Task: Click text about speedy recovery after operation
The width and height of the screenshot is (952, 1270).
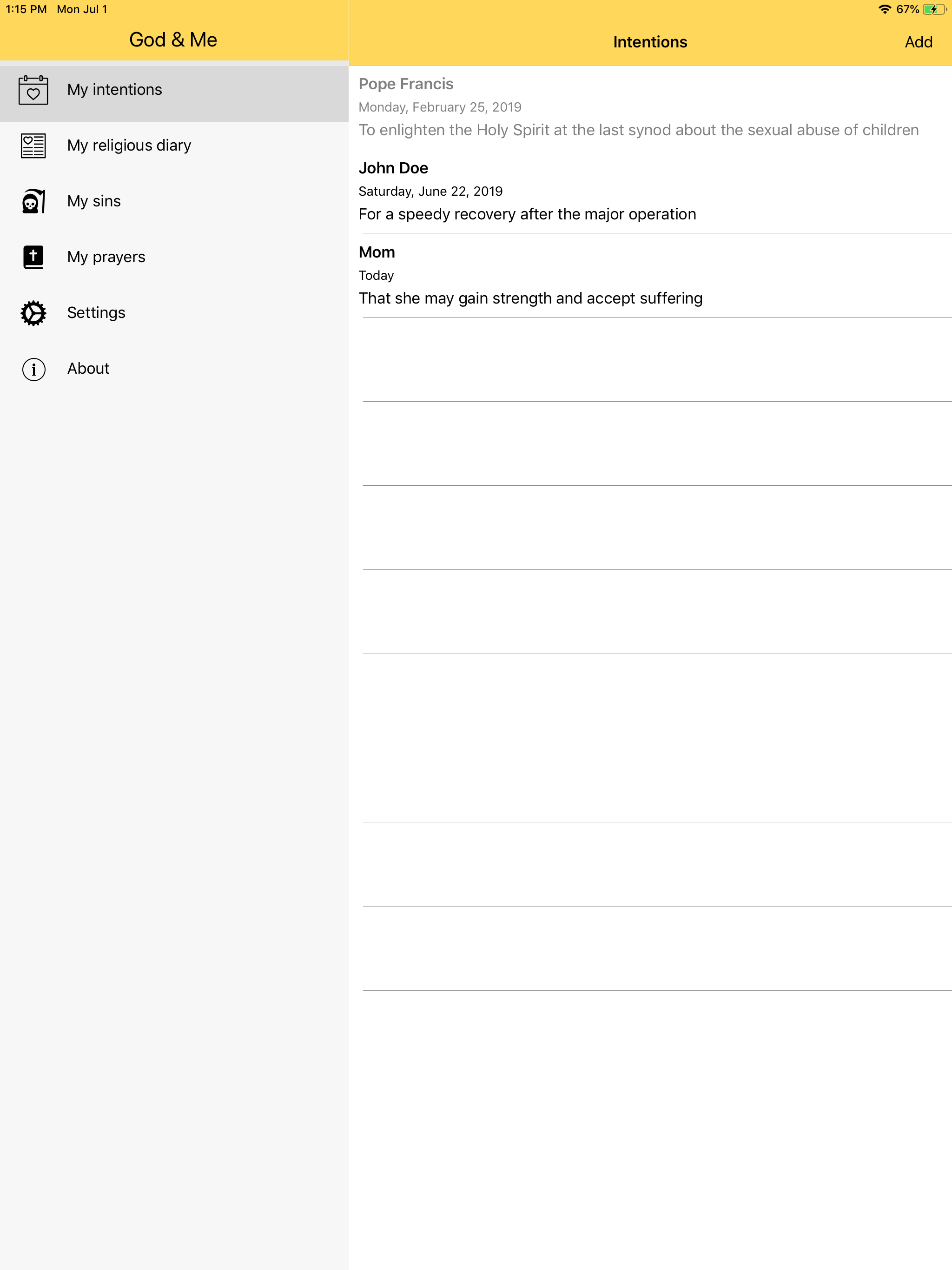Action: (527, 214)
